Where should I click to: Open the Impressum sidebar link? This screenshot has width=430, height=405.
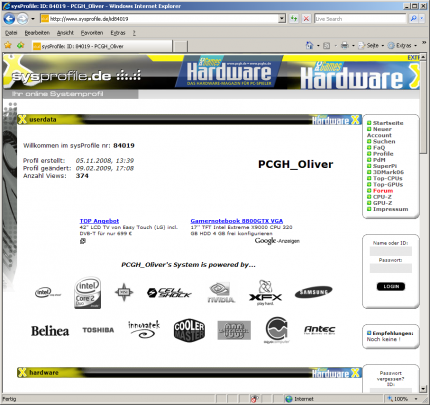pos(390,209)
